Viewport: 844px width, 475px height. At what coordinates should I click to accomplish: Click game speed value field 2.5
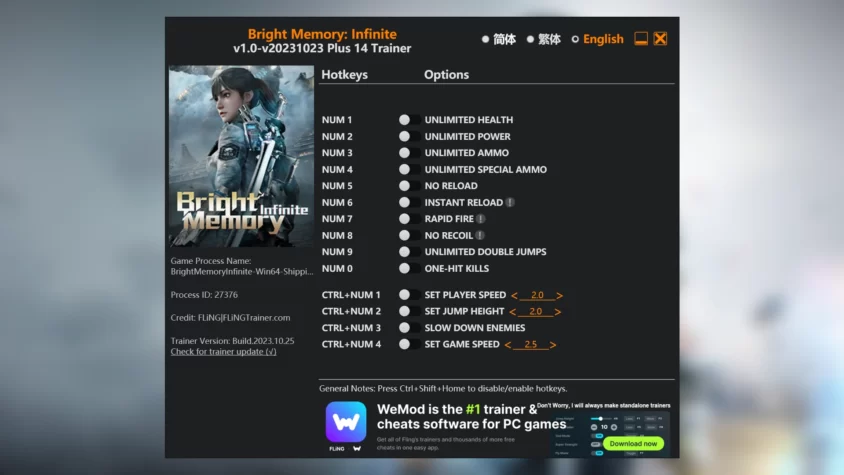coord(530,344)
